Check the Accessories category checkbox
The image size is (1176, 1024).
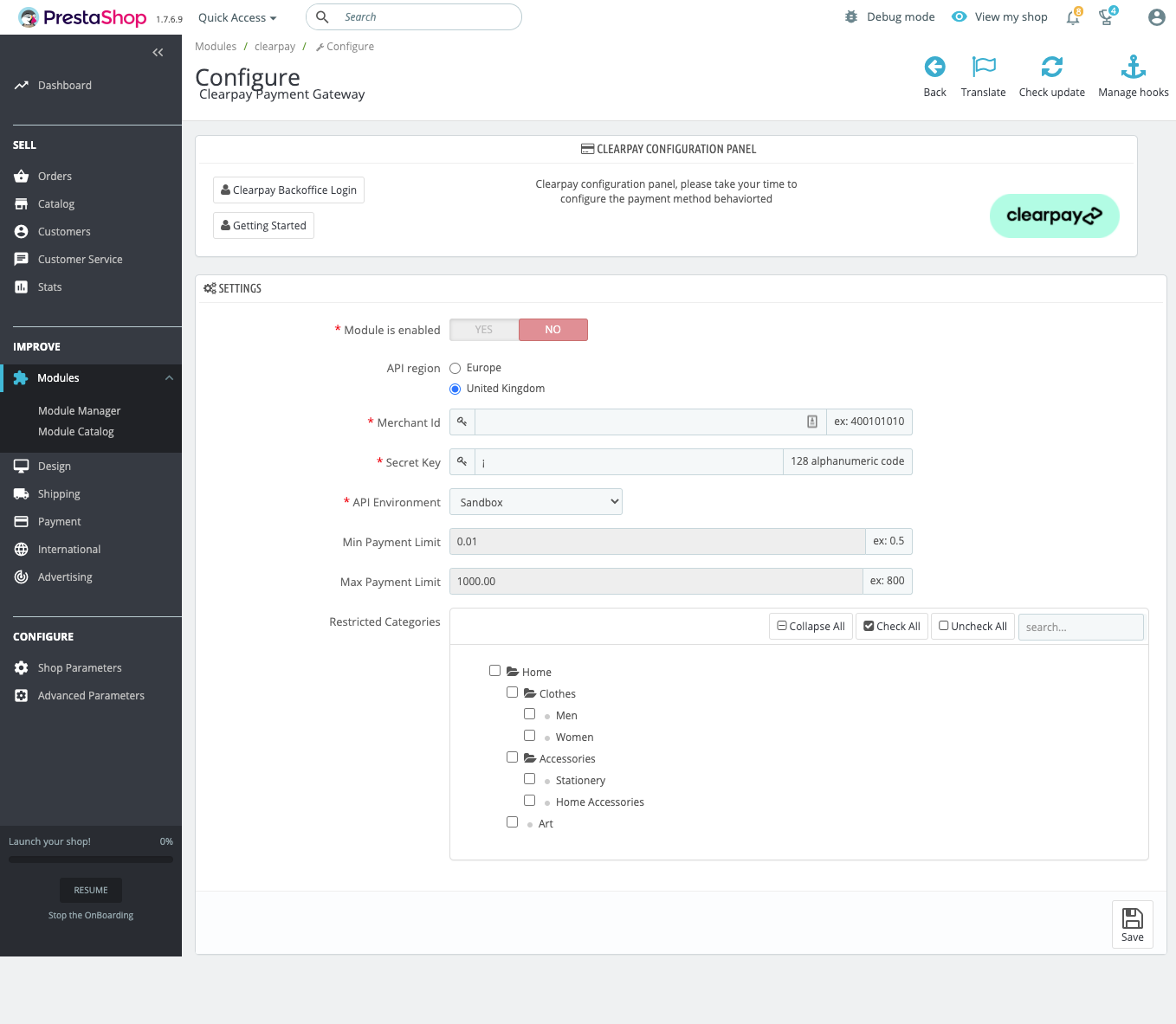click(512, 757)
